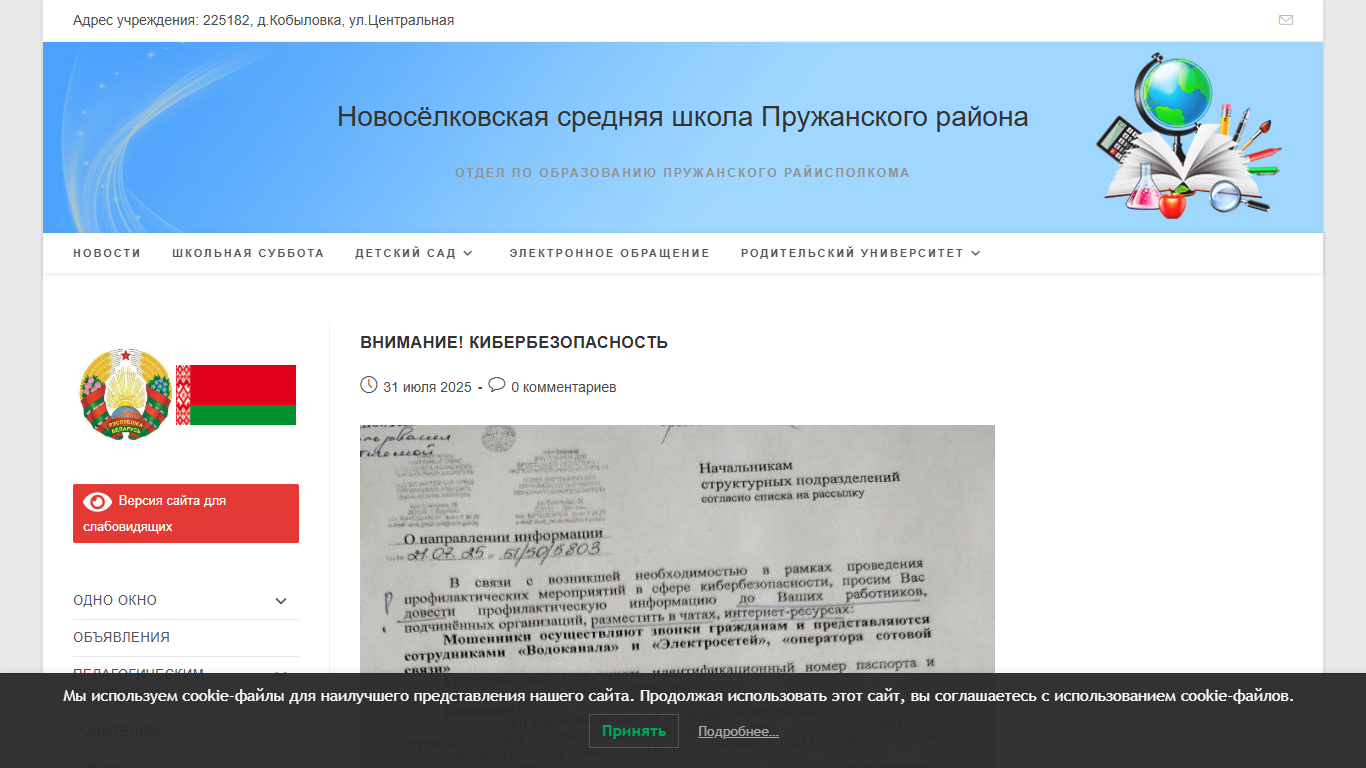Click the comment bubble icon

(x=497, y=385)
